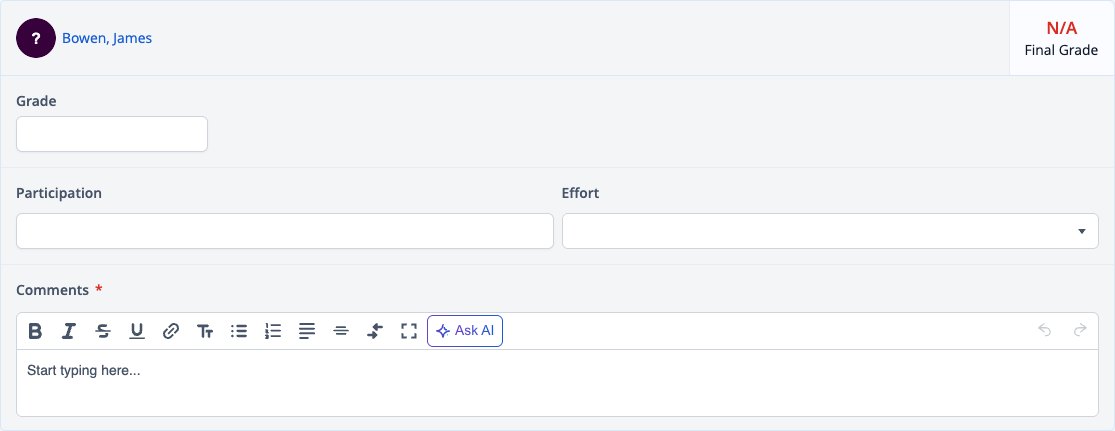1115x431 pixels.
Task: Insert a horizontal rule line
Action: 341,331
